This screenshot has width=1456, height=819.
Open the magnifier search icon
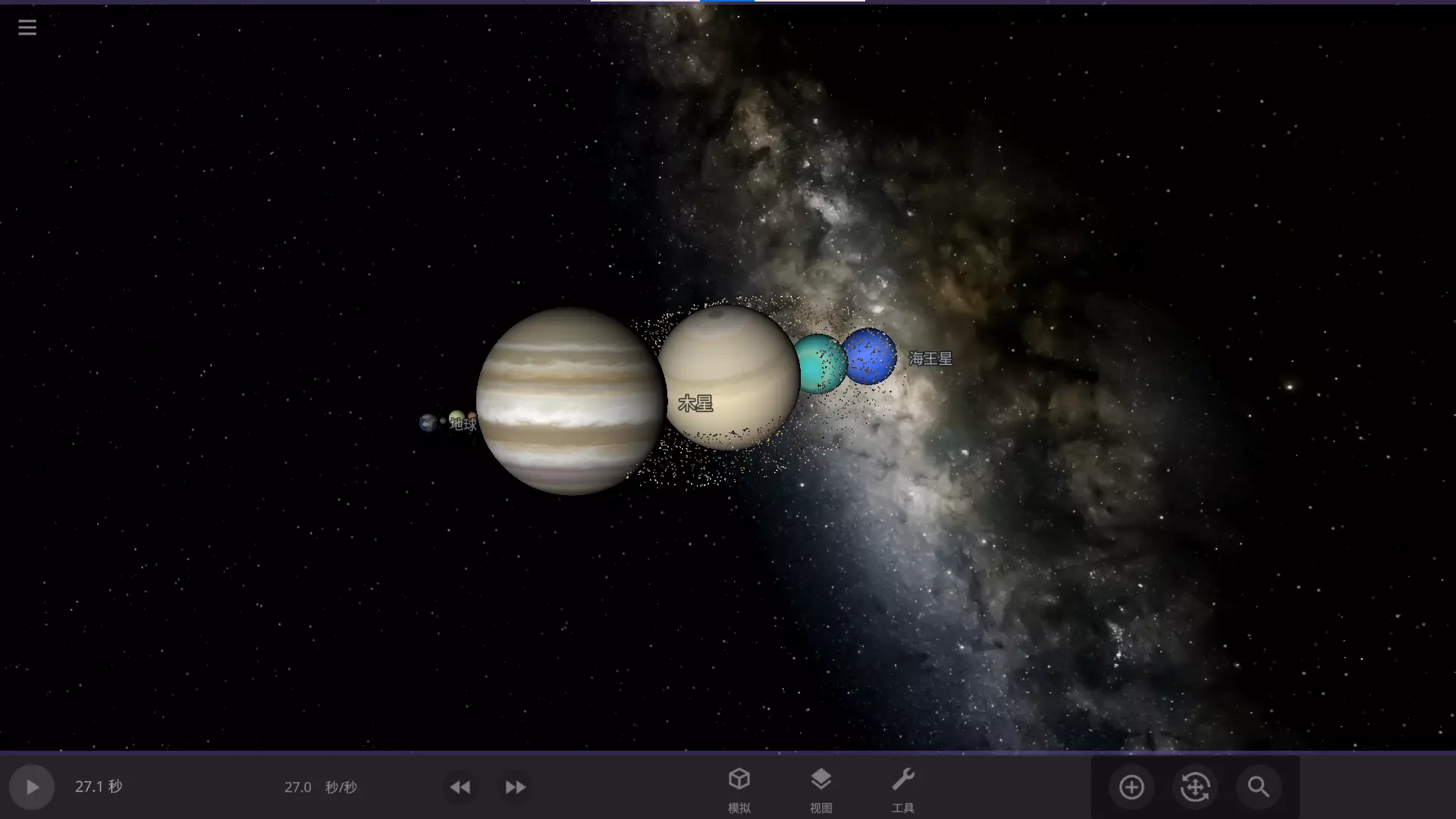pos(1259,787)
